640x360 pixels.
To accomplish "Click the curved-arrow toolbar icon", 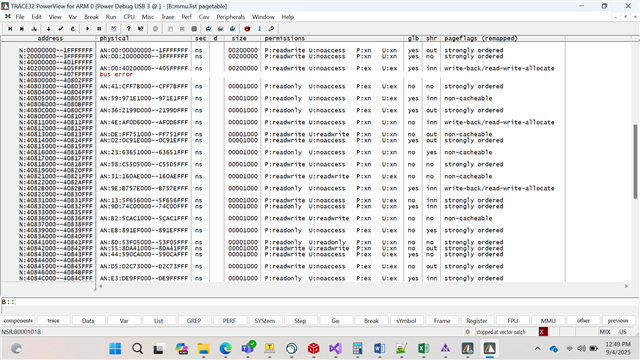I will coord(73,29).
